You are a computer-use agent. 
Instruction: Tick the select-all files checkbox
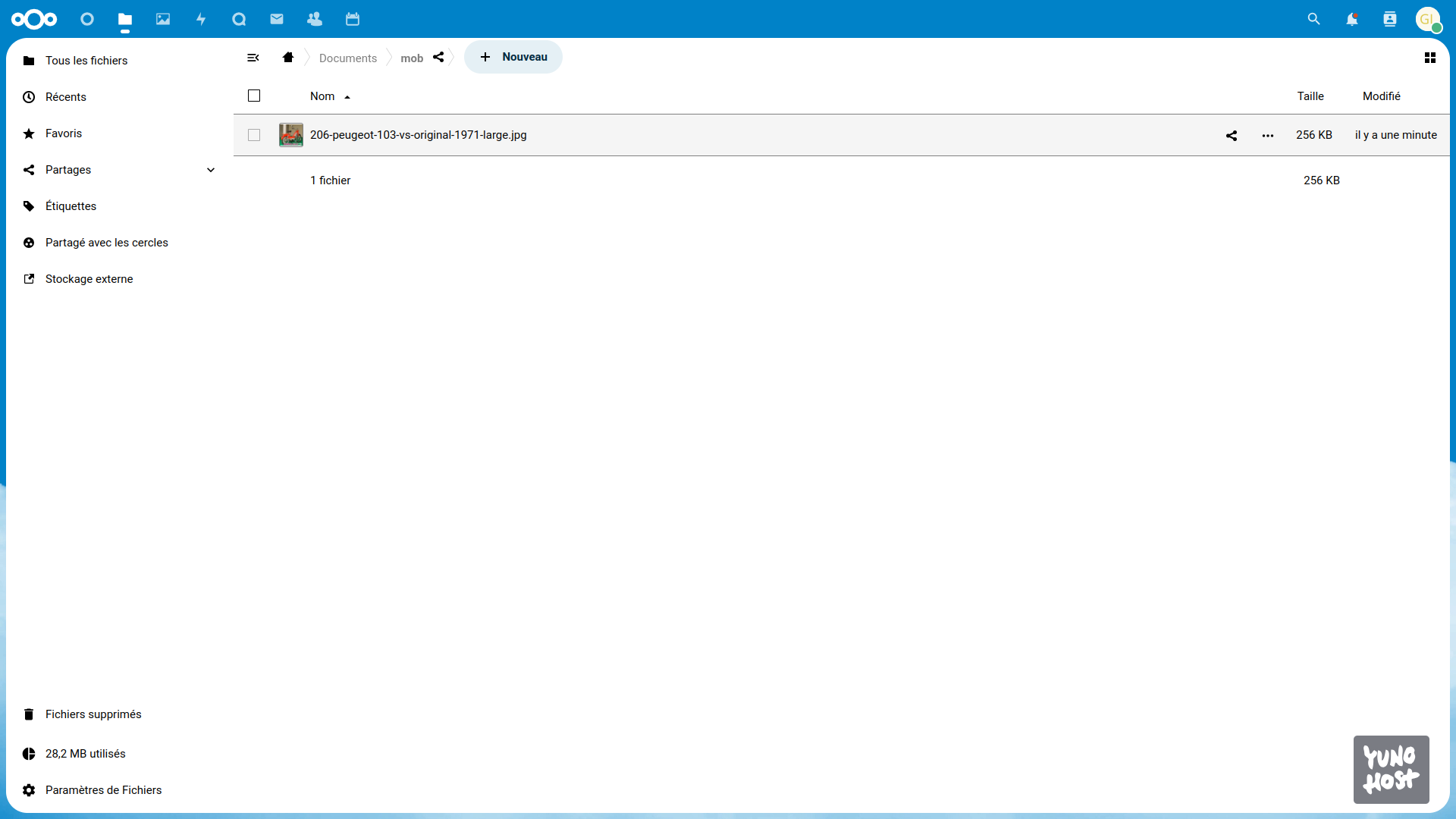click(254, 96)
